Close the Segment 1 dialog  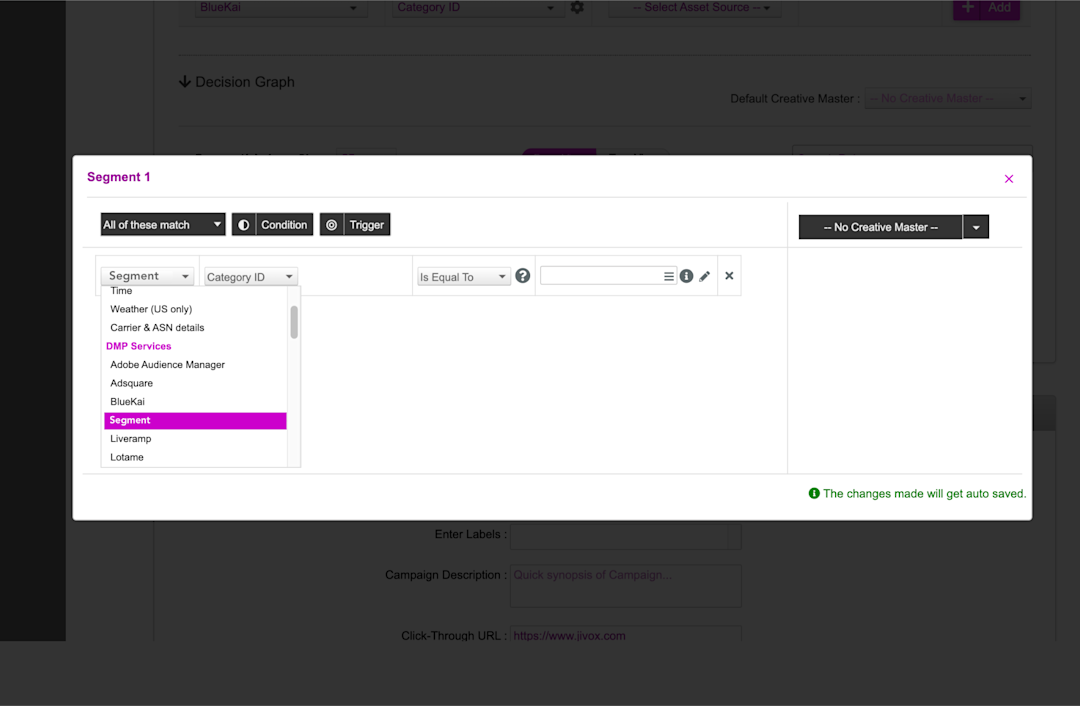tap(1008, 179)
